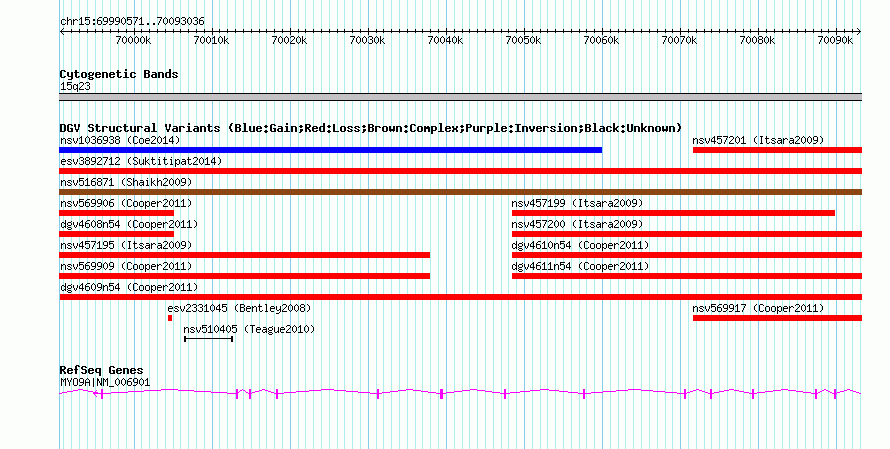Open the dgv4608n54 (Cooper2011) label
This screenshot has width=890, height=449.
coord(129,224)
